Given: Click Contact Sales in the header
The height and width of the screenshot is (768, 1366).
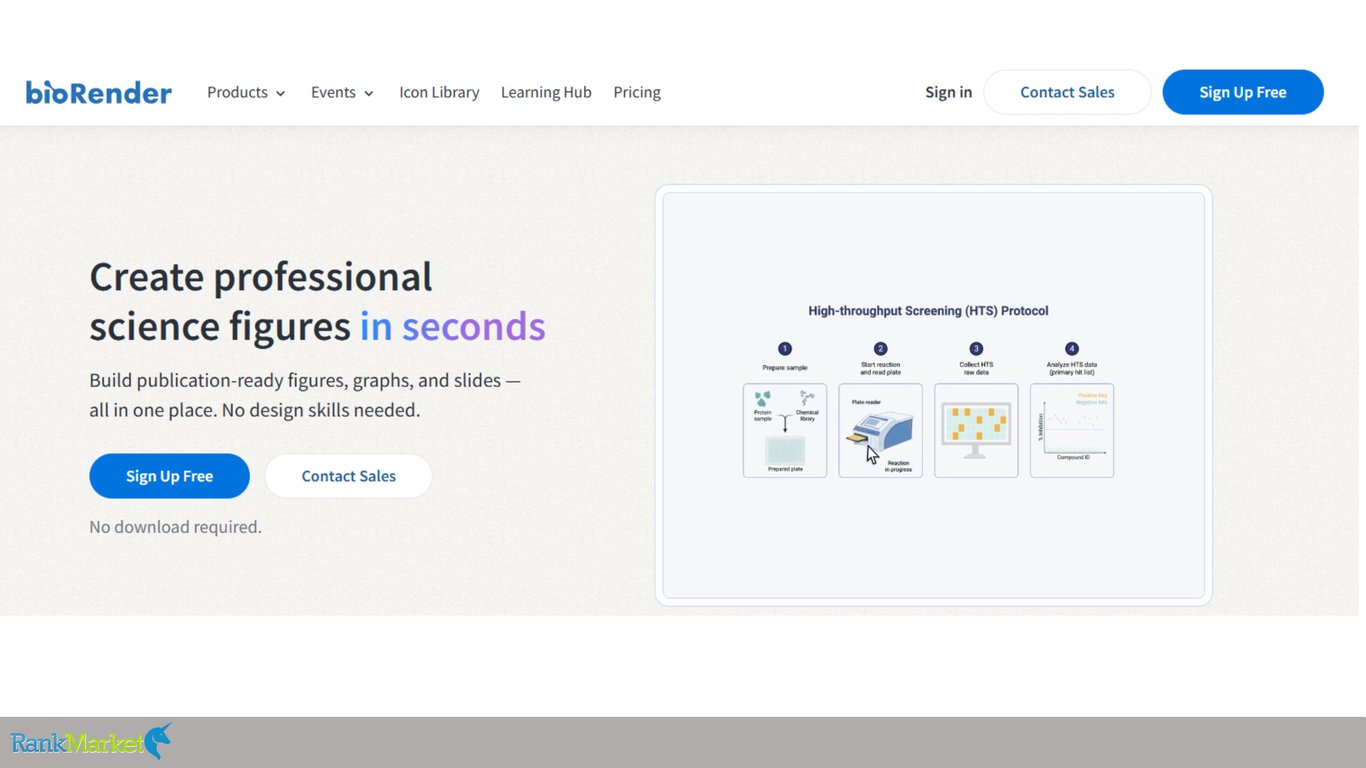Looking at the screenshot, I should 1067,92.
